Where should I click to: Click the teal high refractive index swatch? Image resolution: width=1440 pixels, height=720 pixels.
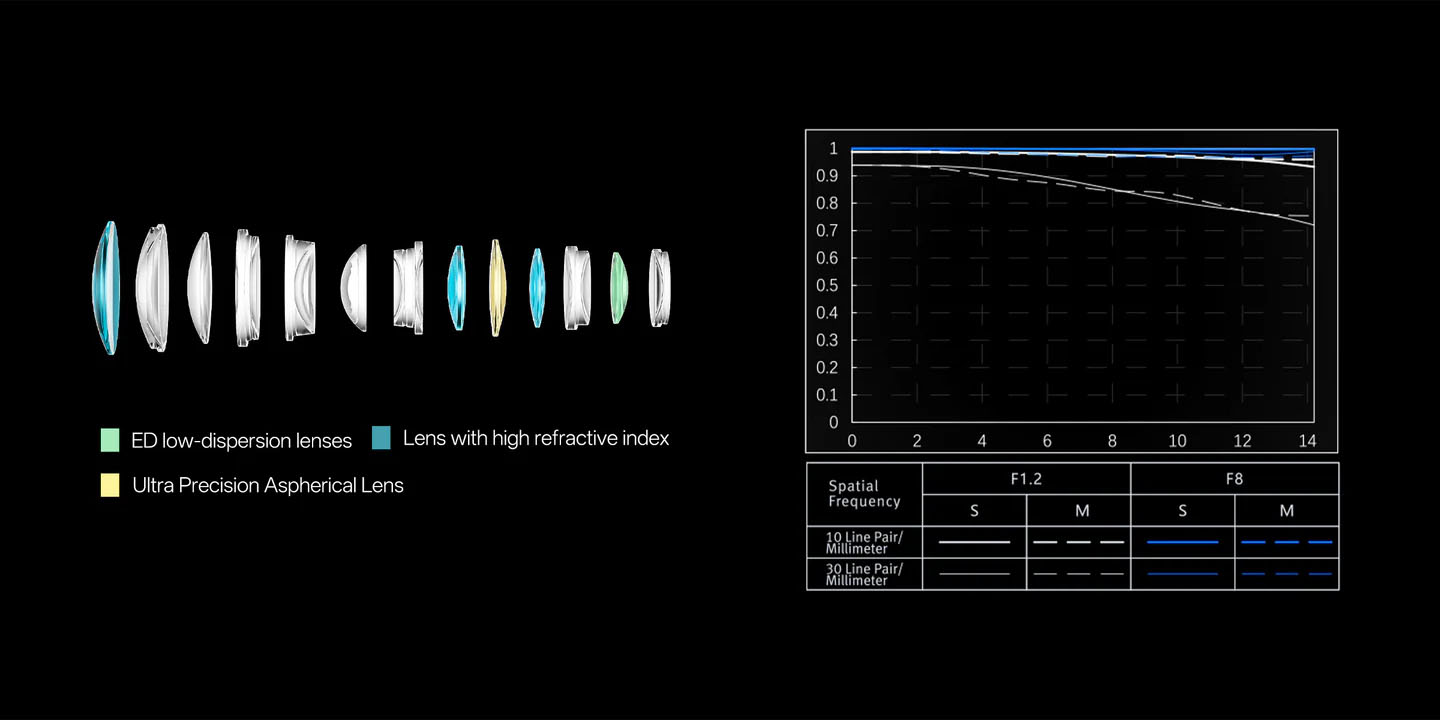pos(381,438)
